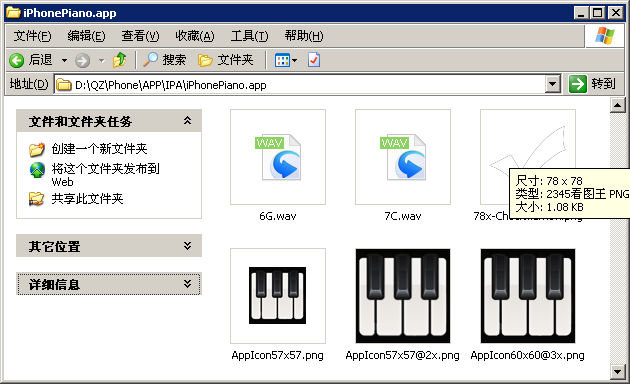Image resolution: width=630 pixels, height=384 pixels.
Task: Click the greyed Forward arrow icon
Action: click(x=82, y=61)
